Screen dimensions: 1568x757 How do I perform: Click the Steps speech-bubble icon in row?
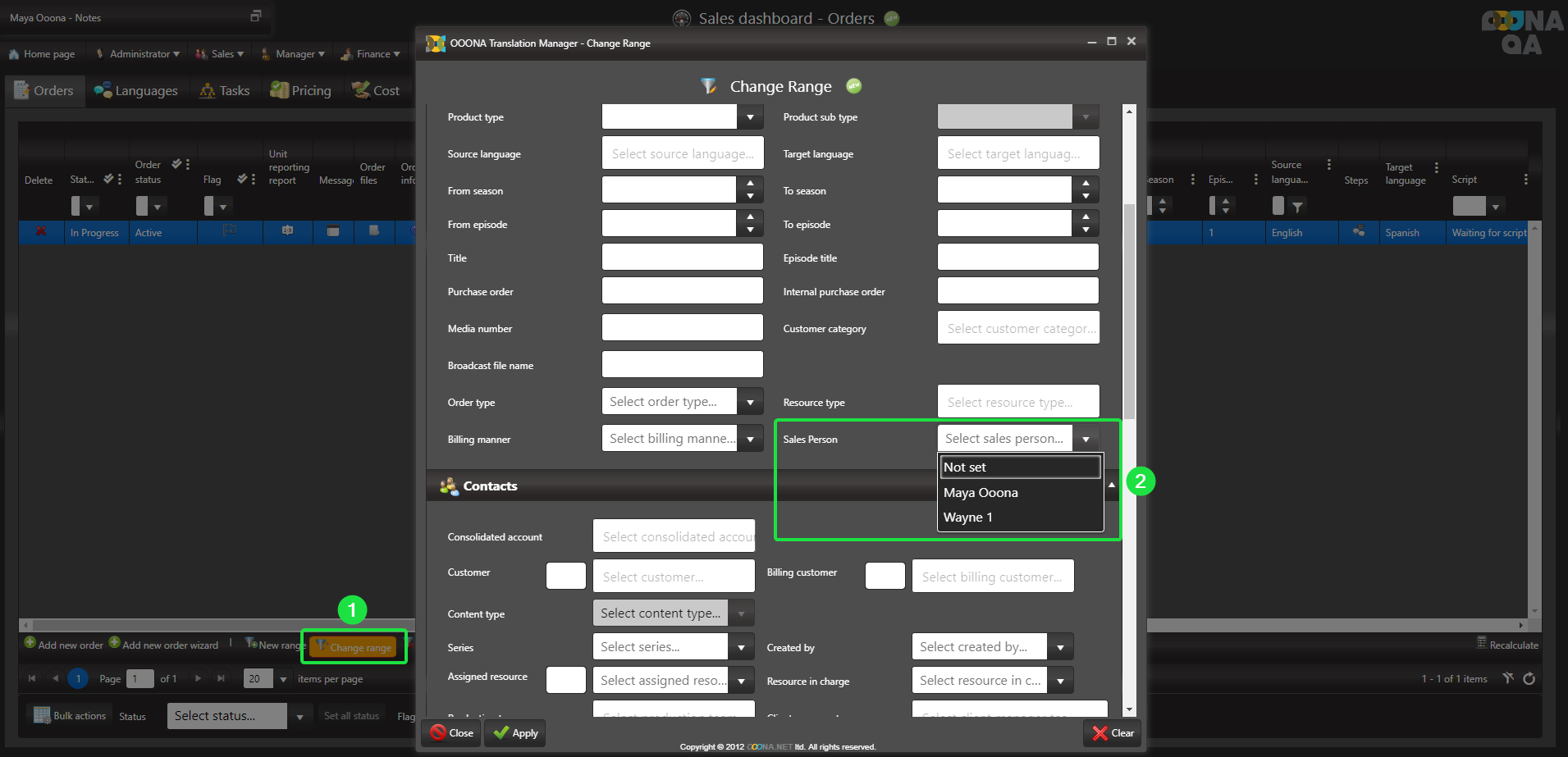(1359, 232)
